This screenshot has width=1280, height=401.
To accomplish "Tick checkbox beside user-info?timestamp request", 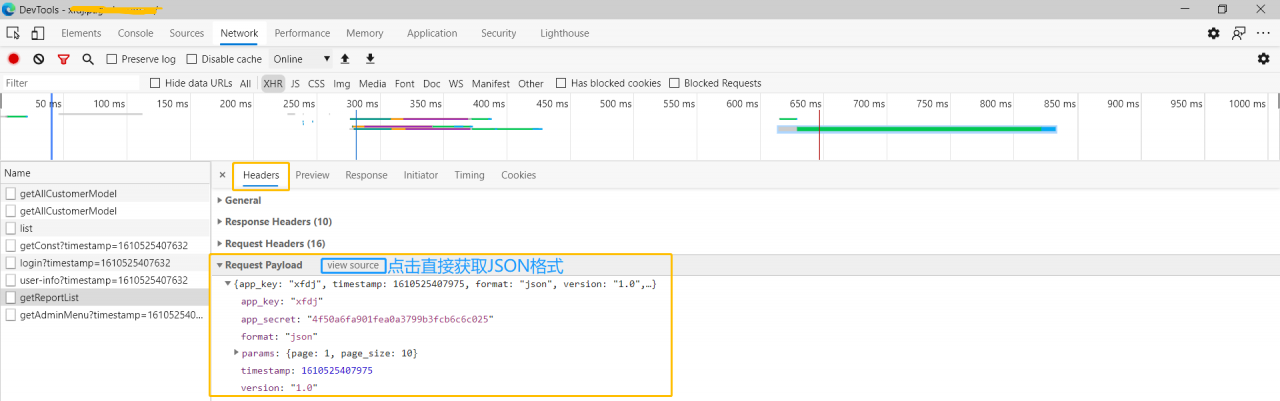I will (x=11, y=280).
